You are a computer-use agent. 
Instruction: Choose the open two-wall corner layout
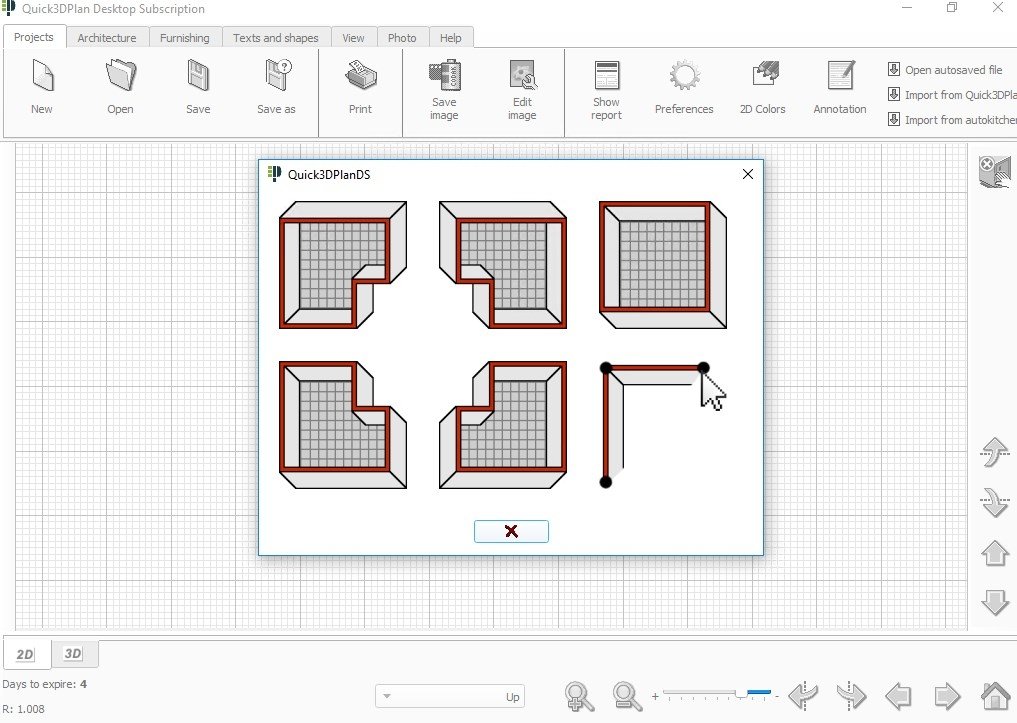tap(655, 425)
